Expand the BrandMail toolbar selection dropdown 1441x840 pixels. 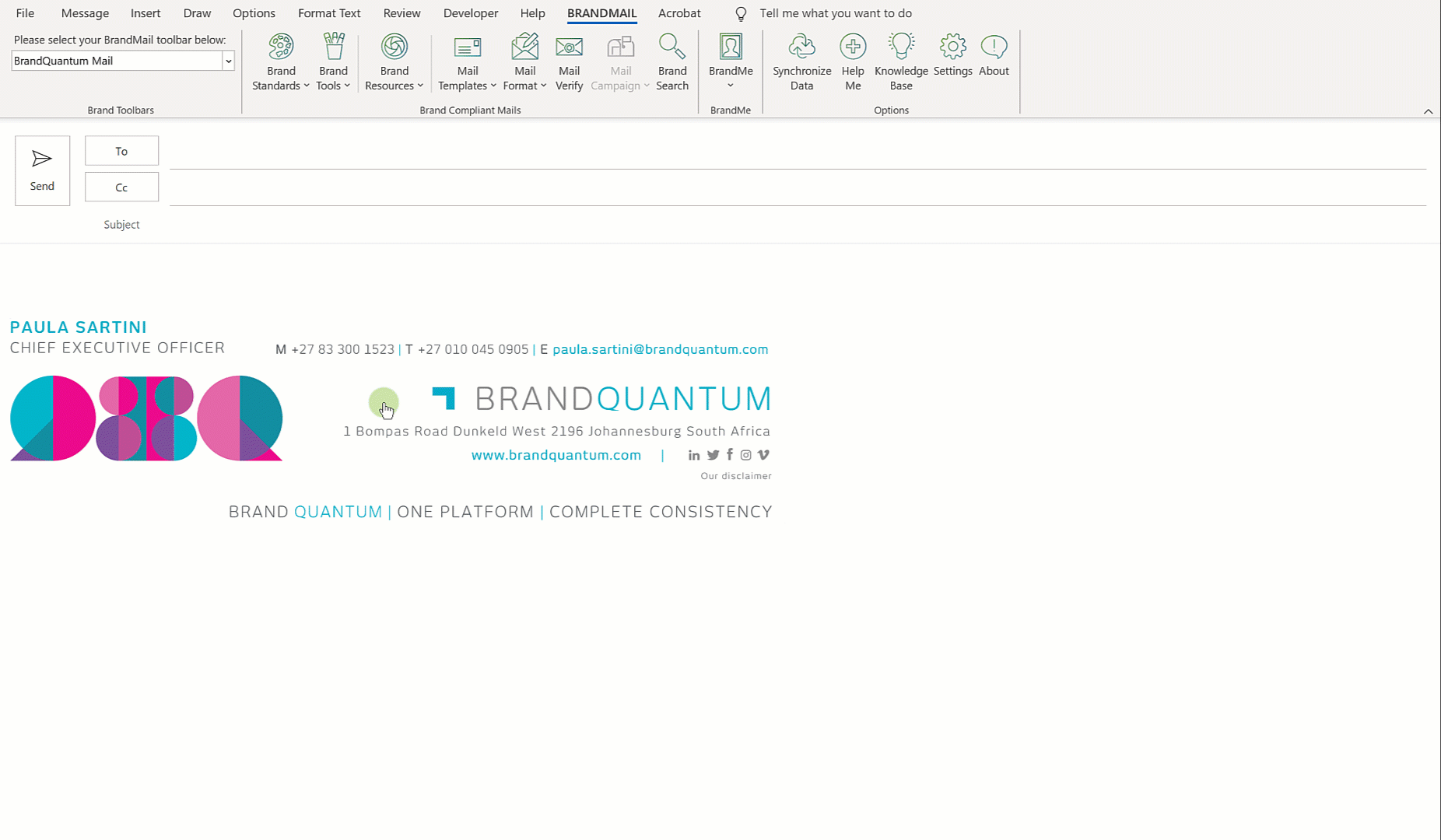click(228, 61)
